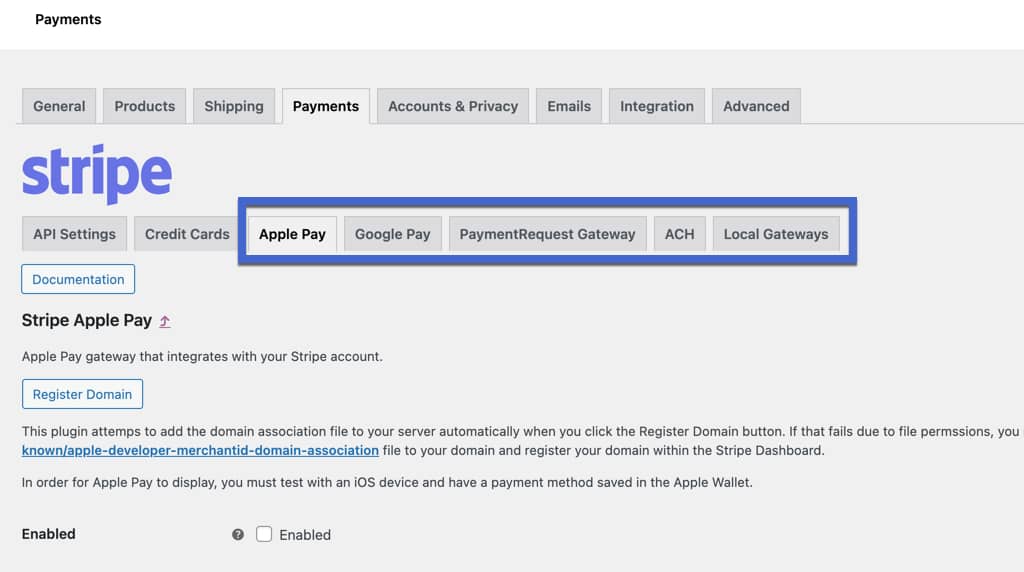Switch to Google Pay section

[x=392, y=234]
